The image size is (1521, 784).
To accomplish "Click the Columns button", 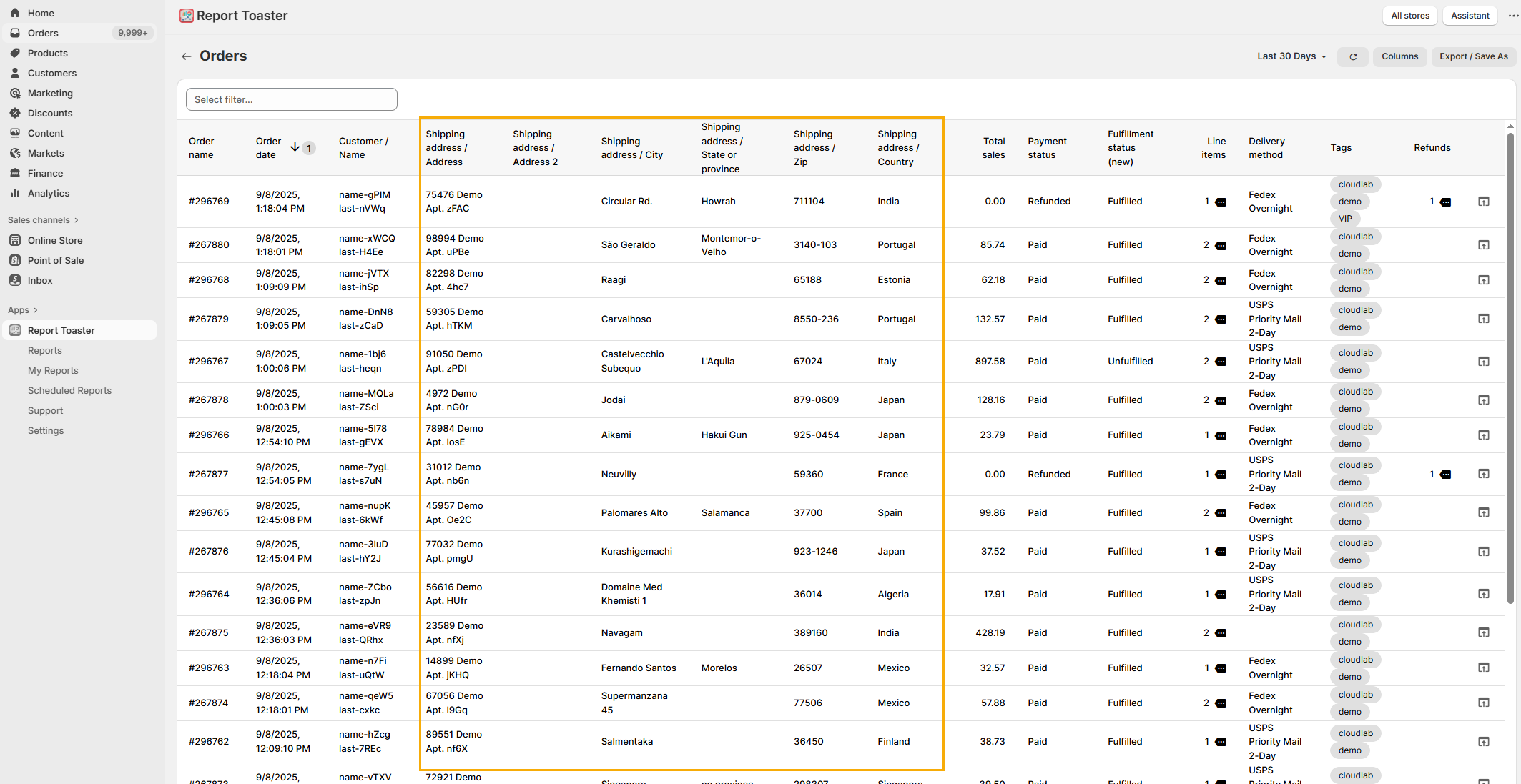I will pos(1399,56).
